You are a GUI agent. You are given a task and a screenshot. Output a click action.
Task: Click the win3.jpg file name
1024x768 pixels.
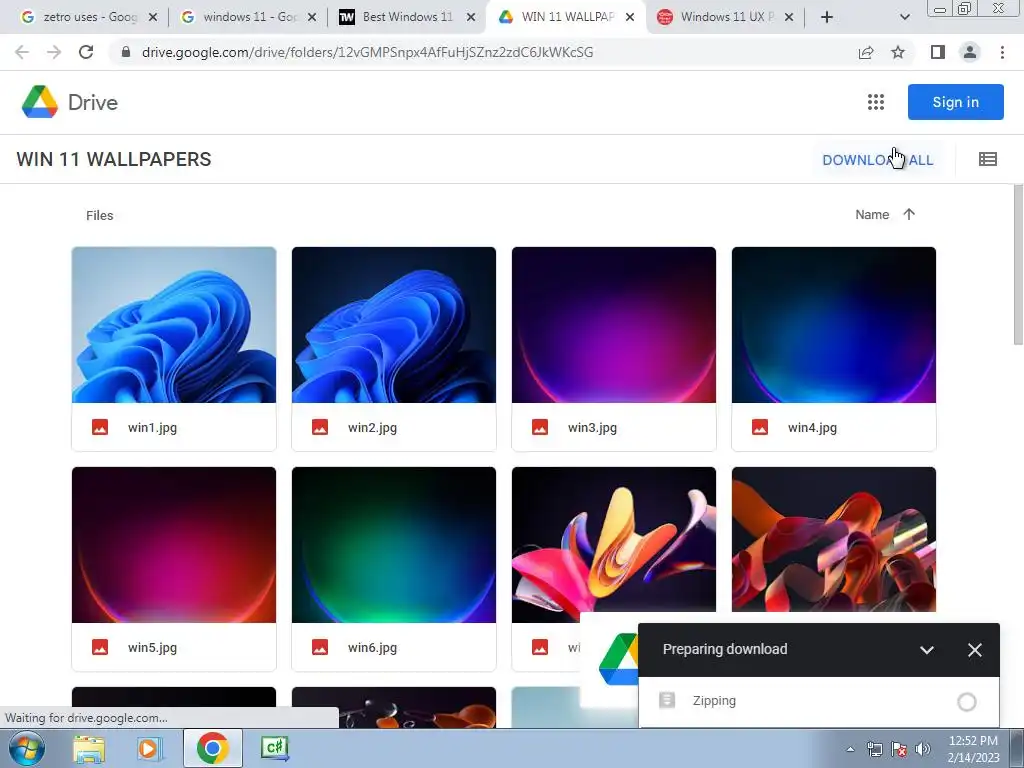[592, 428]
